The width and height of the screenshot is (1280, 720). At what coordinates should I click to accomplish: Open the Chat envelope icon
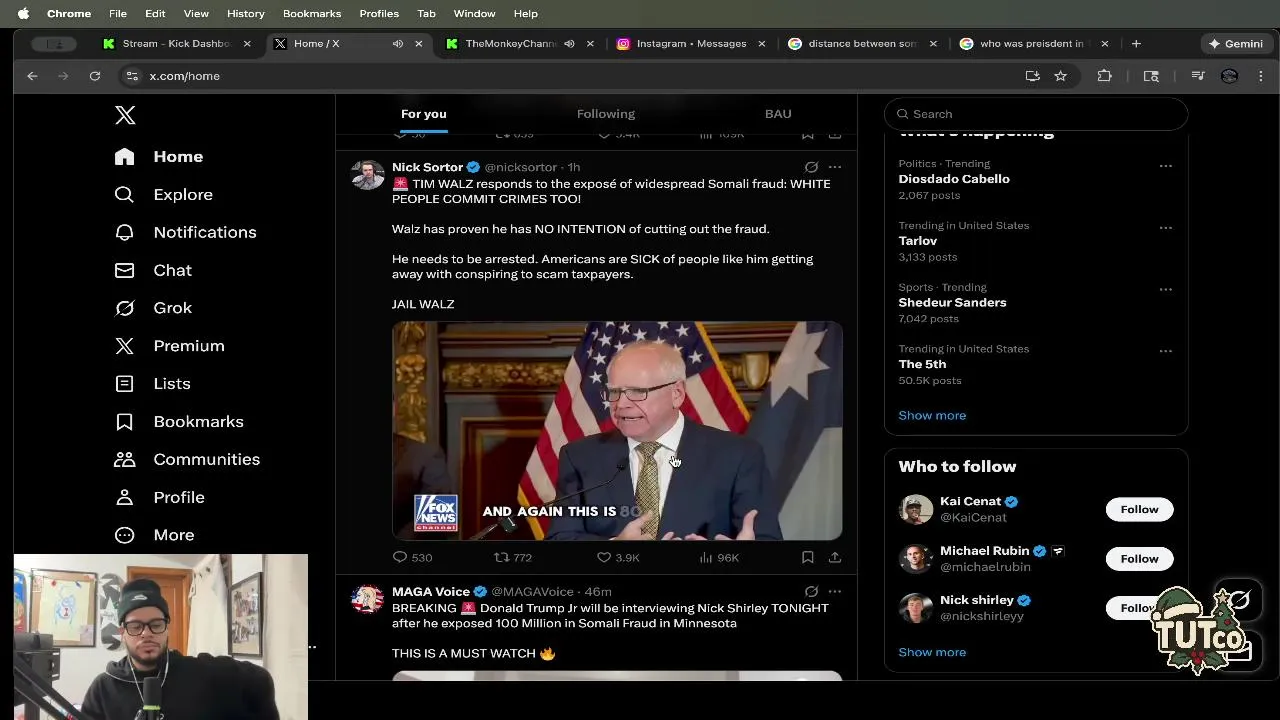[124, 270]
